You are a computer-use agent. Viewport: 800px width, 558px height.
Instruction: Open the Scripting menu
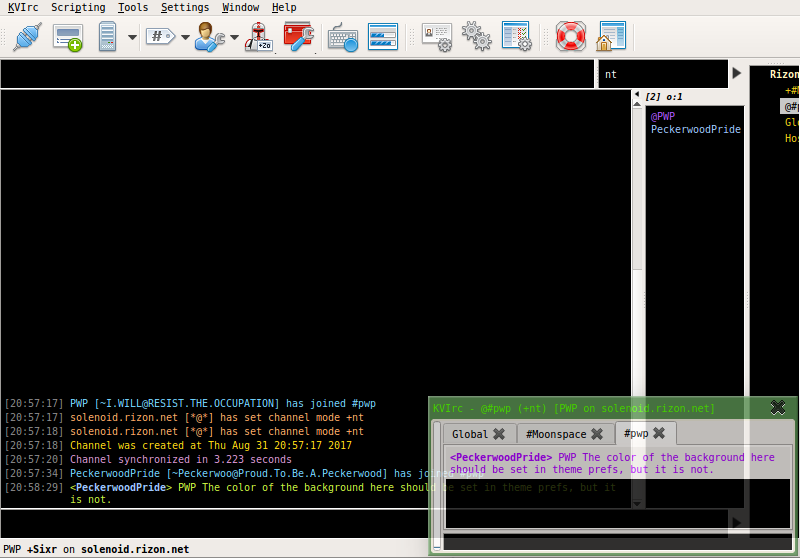click(x=78, y=7)
